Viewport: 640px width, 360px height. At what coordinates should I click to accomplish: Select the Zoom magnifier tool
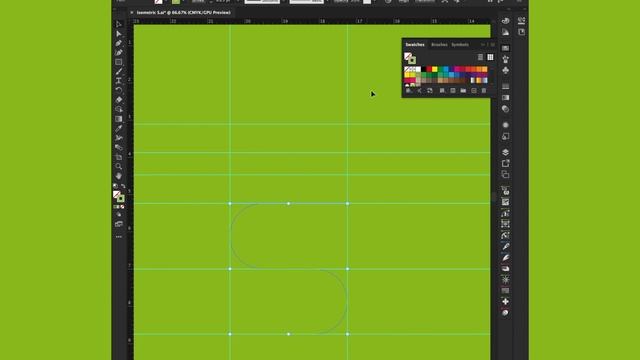coord(119,167)
